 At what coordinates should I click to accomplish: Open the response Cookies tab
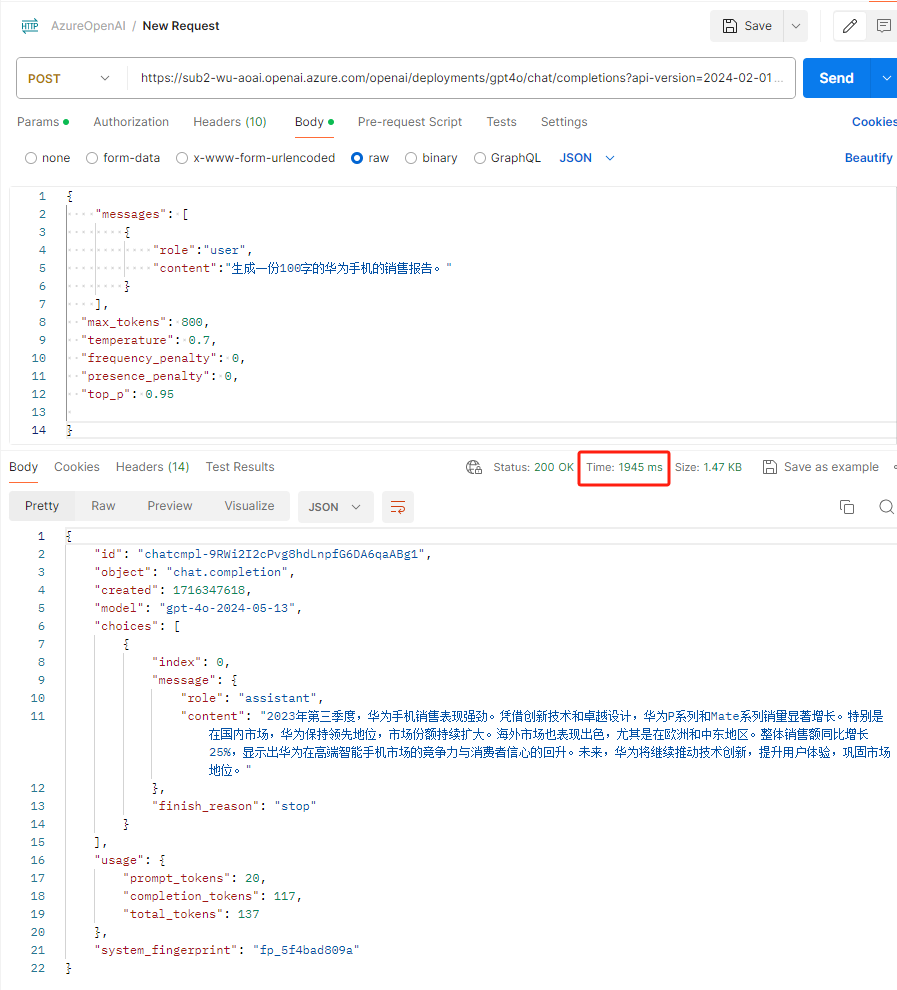(77, 467)
